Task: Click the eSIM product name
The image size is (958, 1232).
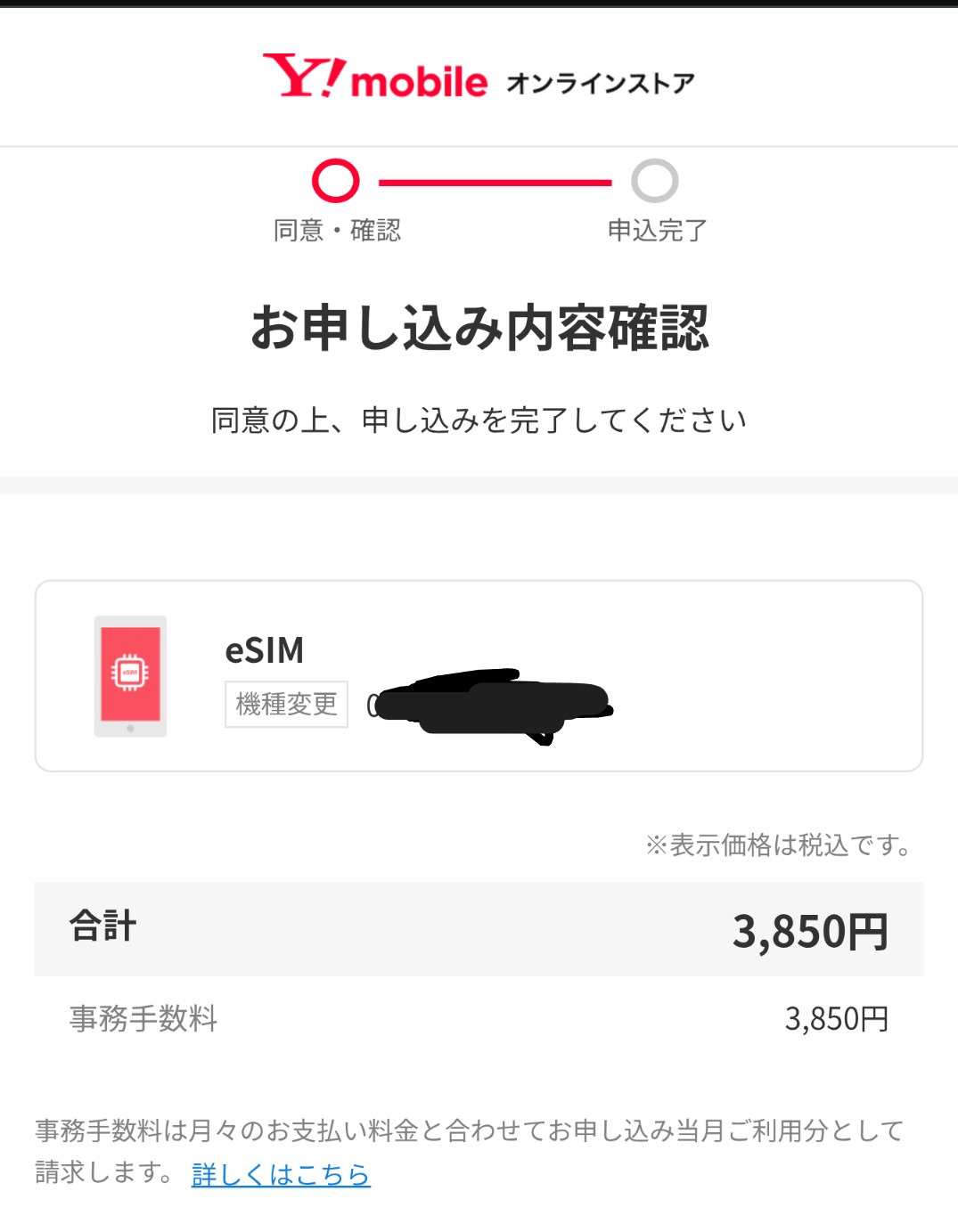Action: pos(264,650)
